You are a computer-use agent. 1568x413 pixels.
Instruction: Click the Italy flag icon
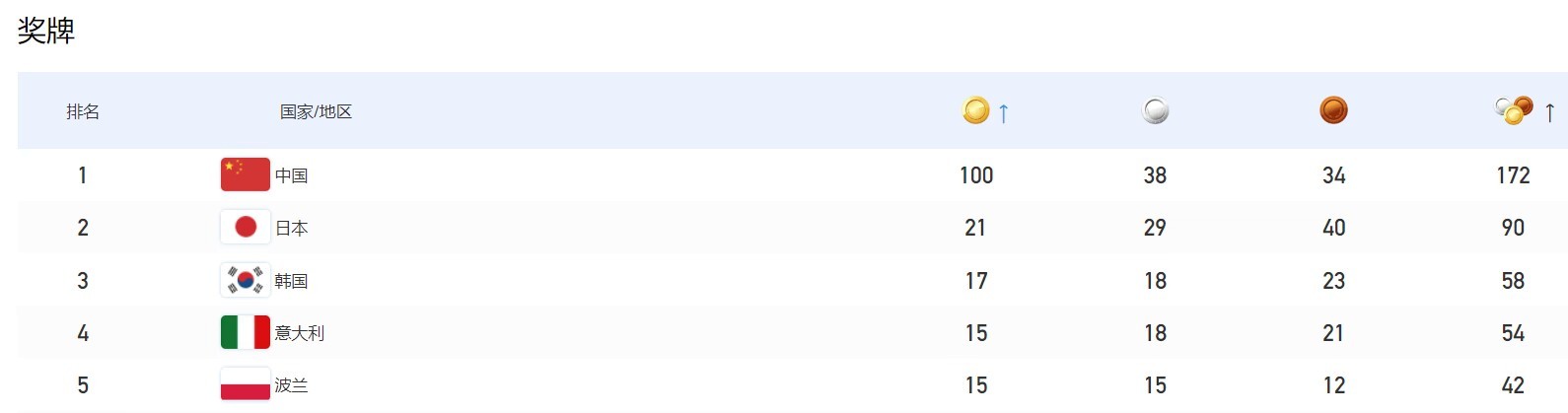(245, 333)
